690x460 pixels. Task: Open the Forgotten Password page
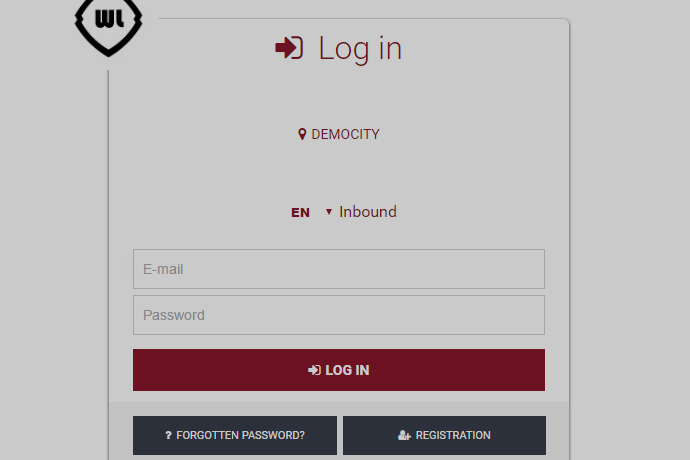coord(235,436)
